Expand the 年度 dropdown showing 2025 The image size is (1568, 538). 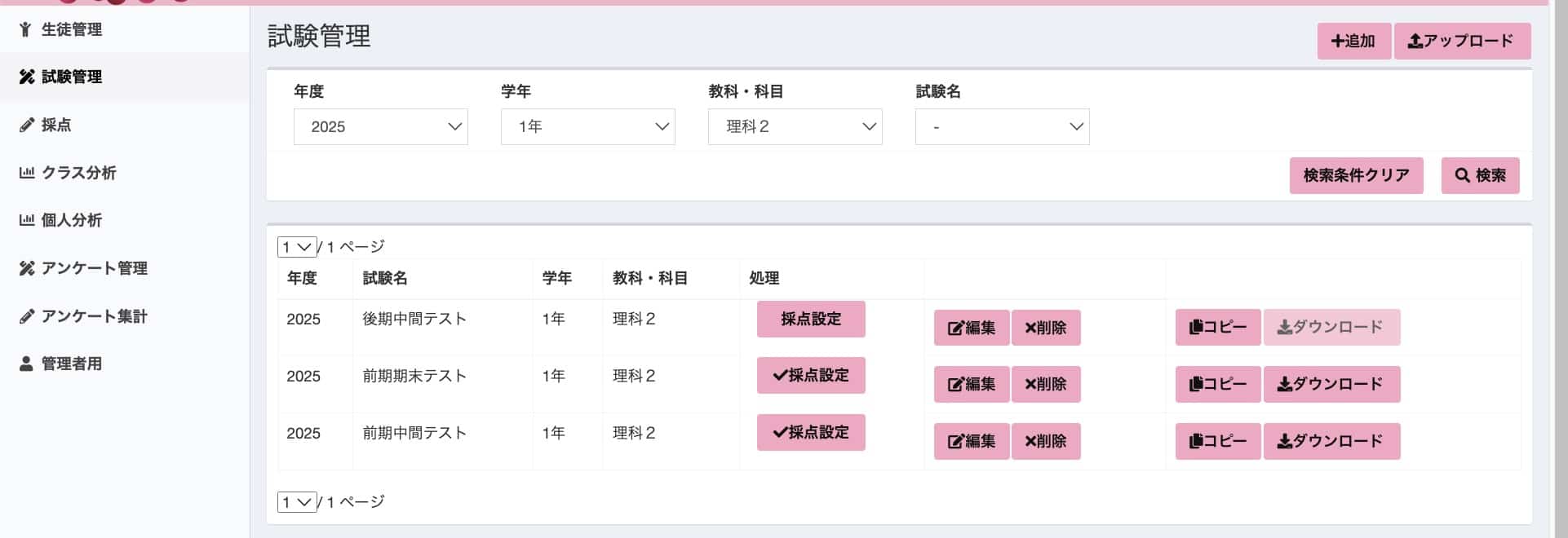point(380,126)
